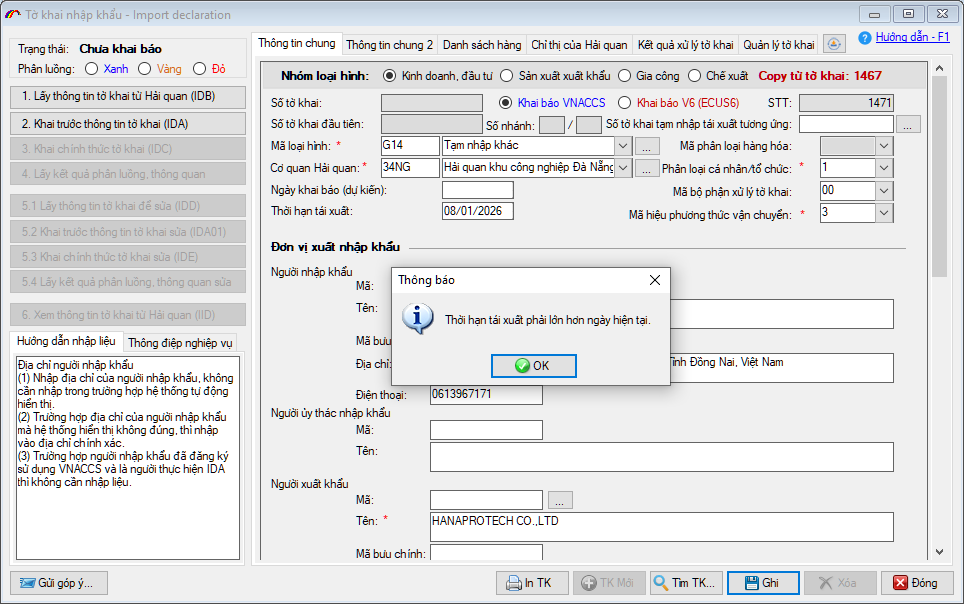Close the Thông báo dialog with X
Image resolution: width=964 pixels, height=604 pixels.
[654, 280]
